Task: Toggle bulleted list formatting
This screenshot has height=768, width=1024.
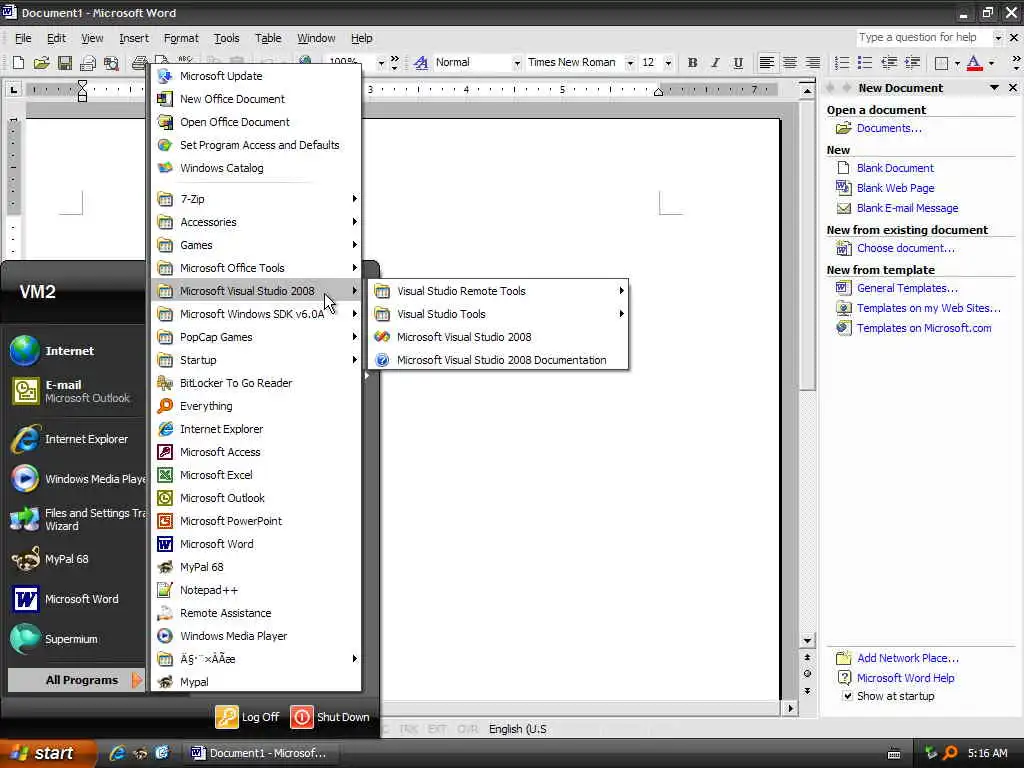Action: tap(865, 63)
